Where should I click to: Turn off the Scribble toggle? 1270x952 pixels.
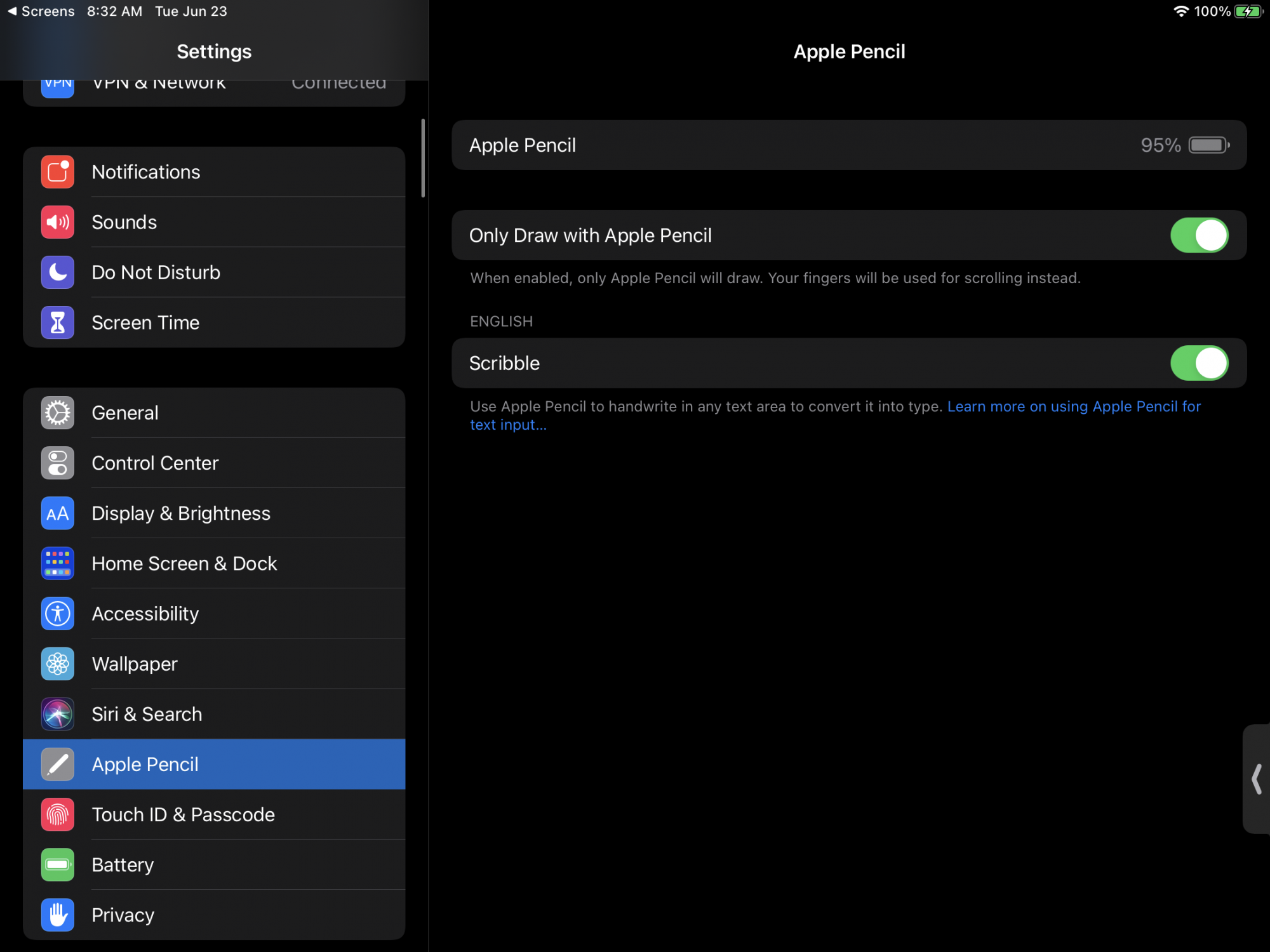click(x=1199, y=363)
